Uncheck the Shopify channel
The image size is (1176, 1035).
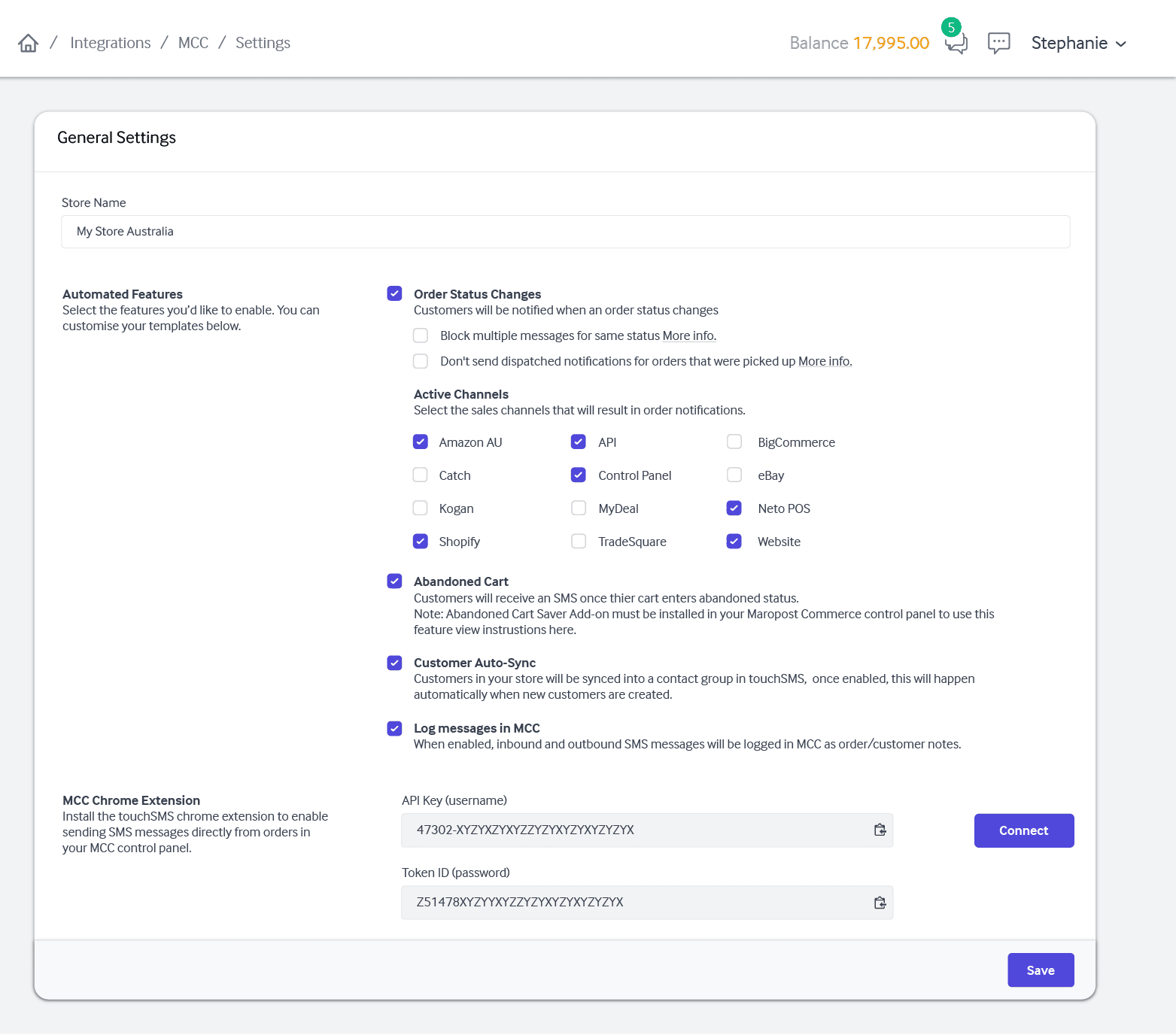421,541
